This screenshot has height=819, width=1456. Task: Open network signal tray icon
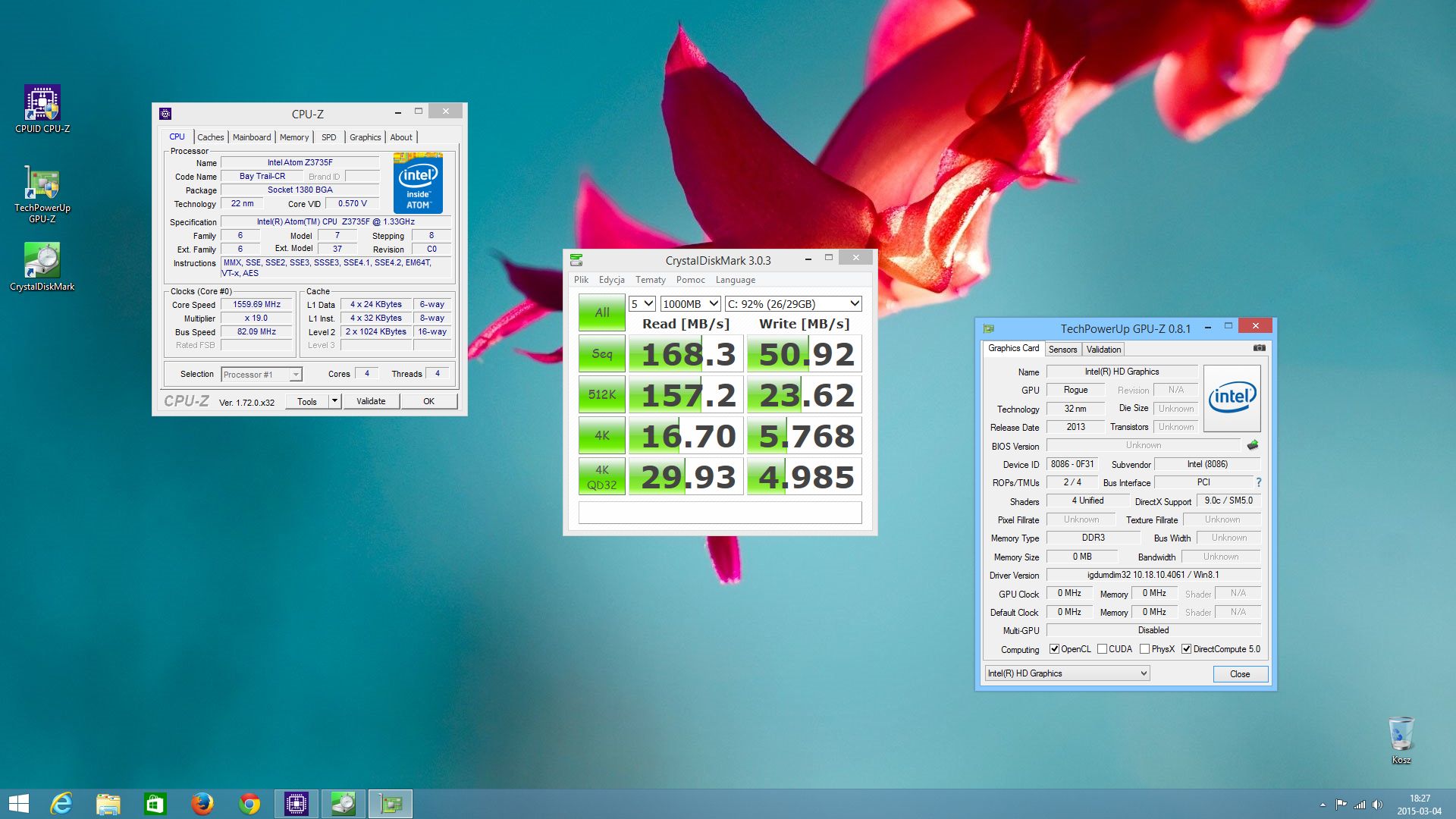(1360, 805)
